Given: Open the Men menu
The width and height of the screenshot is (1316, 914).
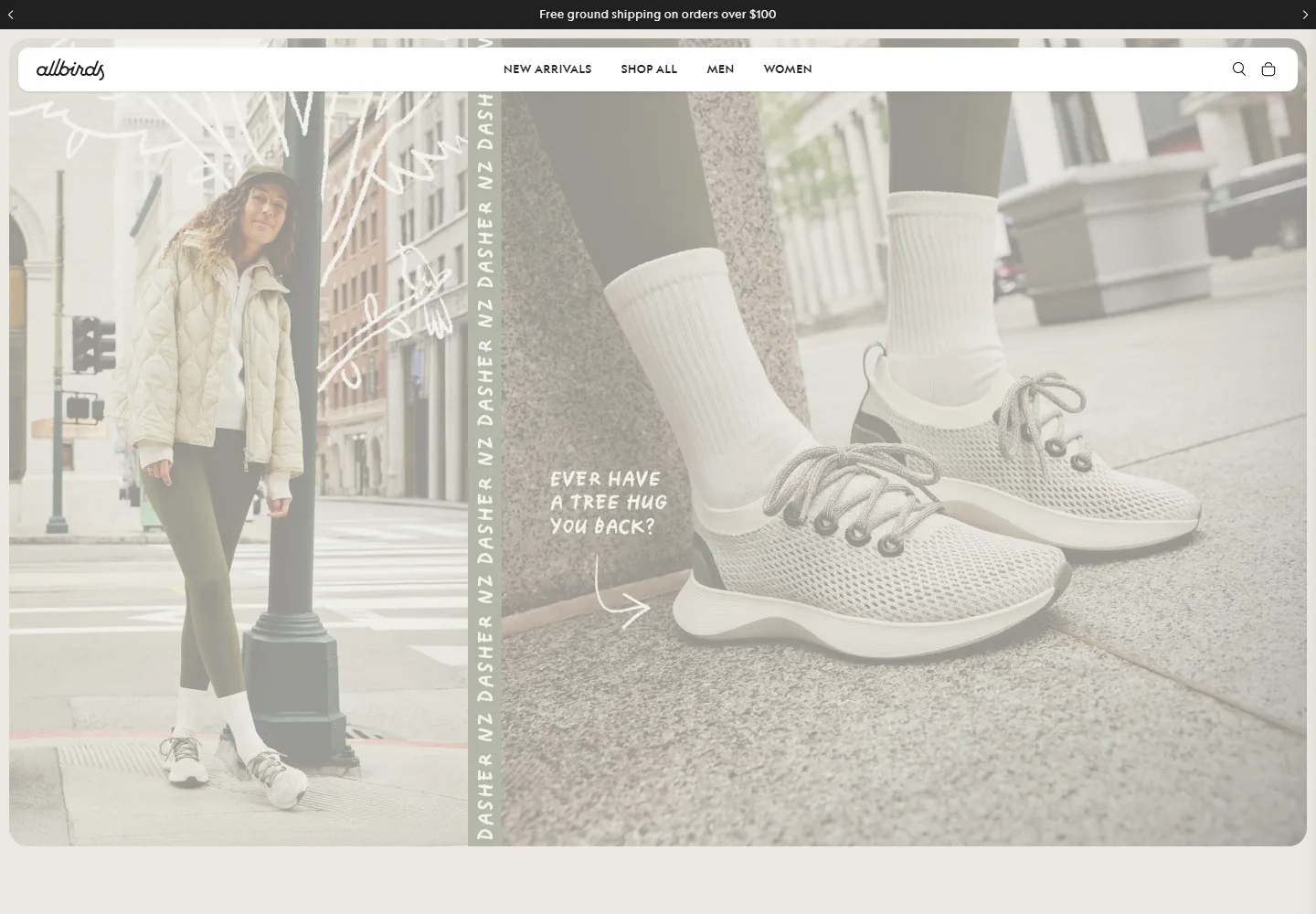Looking at the screenshot, I should pyautogui.click(x=720, y=69).
